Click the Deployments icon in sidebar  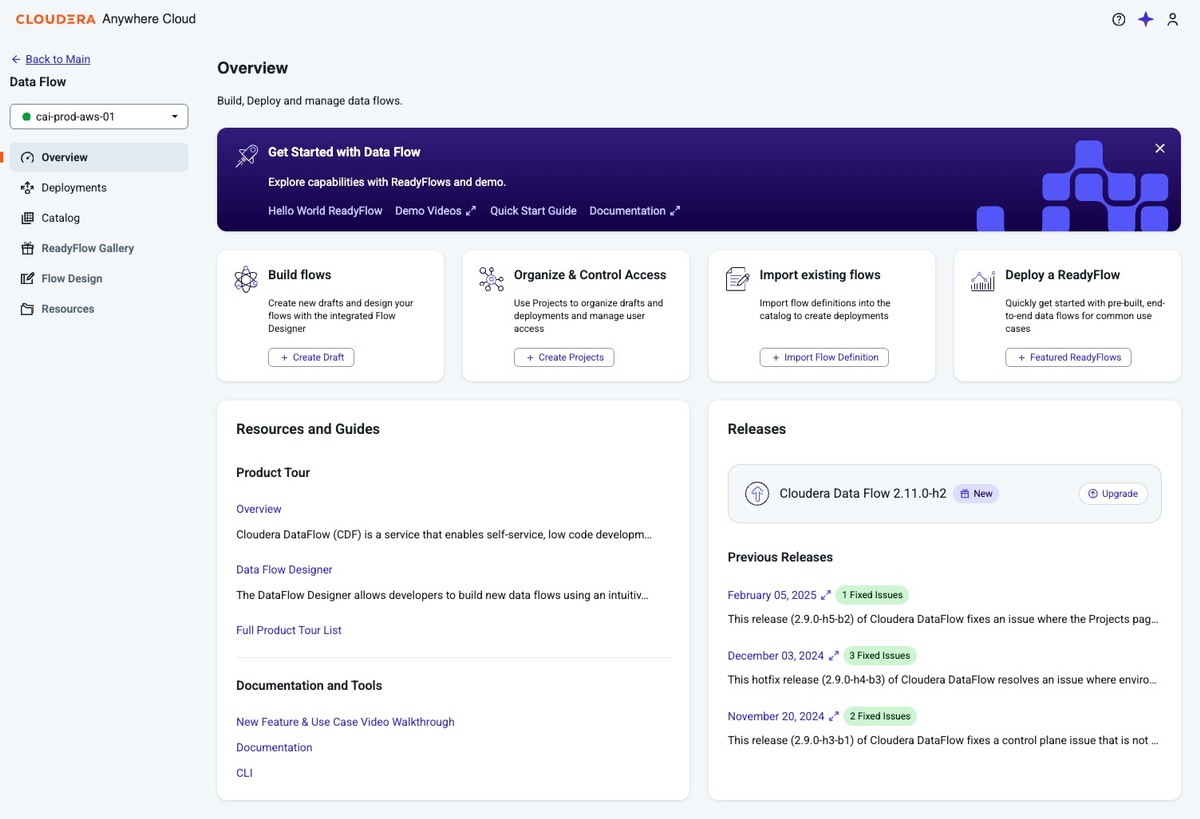[27, 188]
